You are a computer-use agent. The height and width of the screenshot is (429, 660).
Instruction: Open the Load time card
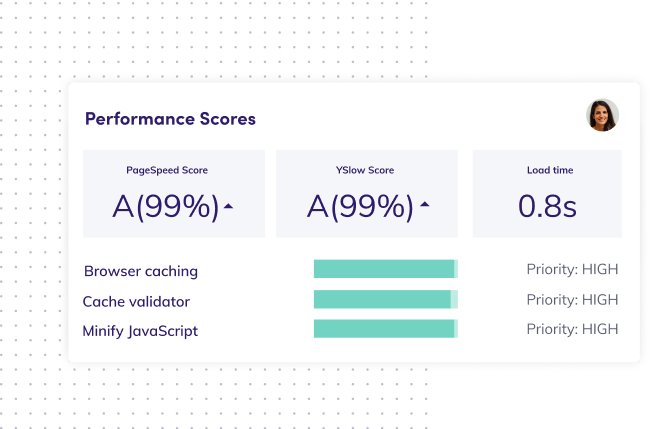pos(548,193)
